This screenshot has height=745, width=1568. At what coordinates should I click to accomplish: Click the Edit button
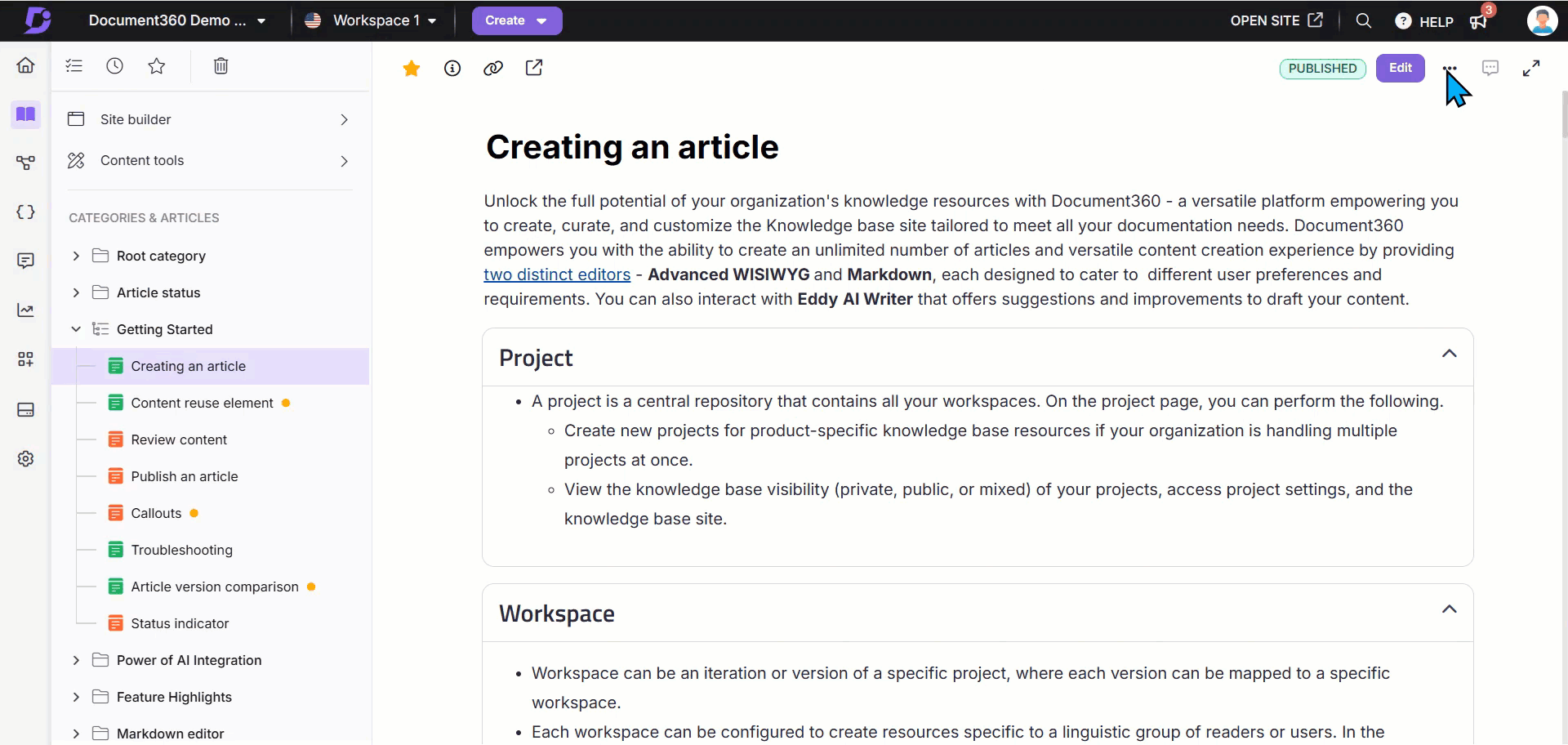click(1401, 68)
